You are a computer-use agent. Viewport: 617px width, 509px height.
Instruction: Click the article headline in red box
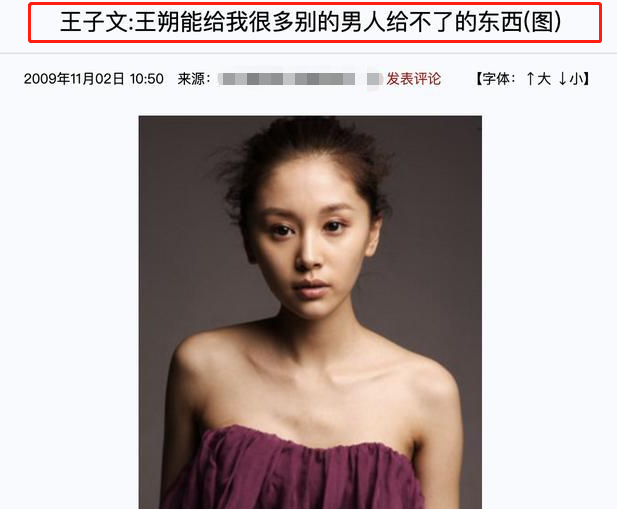(x=310, y=22)
